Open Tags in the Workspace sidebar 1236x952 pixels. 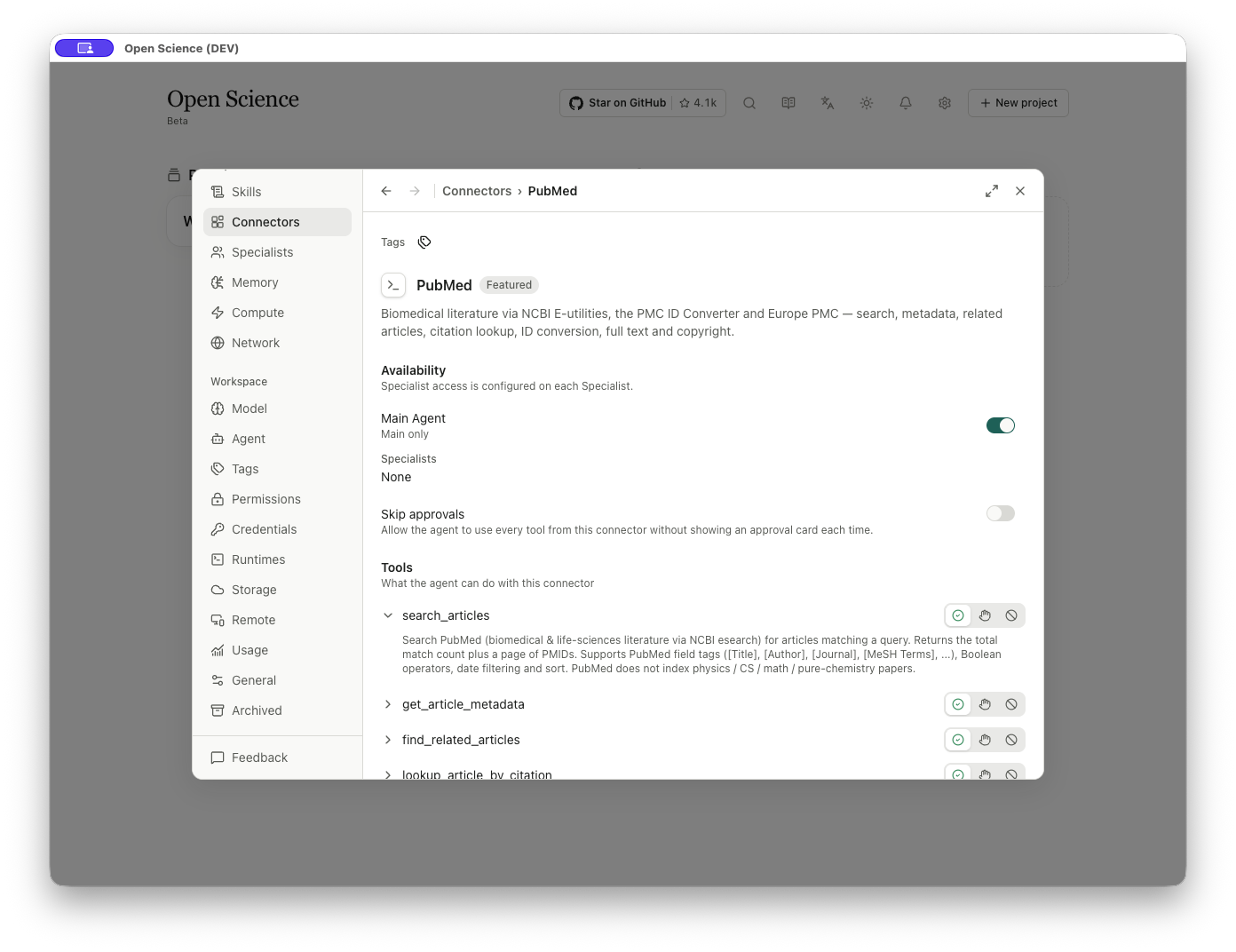pyautogui.click(x=277, y=469)
